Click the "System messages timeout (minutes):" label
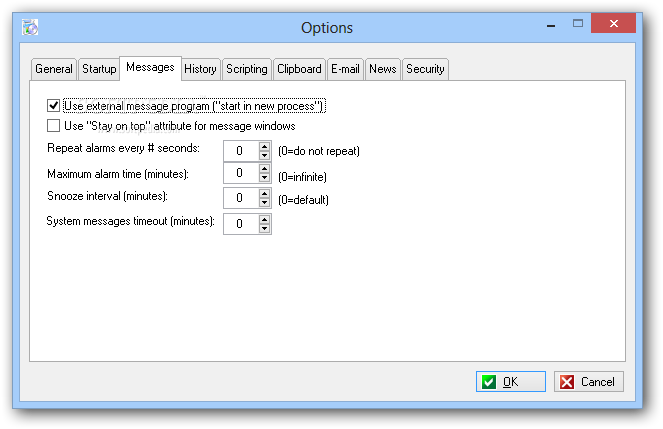This screenshot has height=429, width=663. [x=131, y=221]
